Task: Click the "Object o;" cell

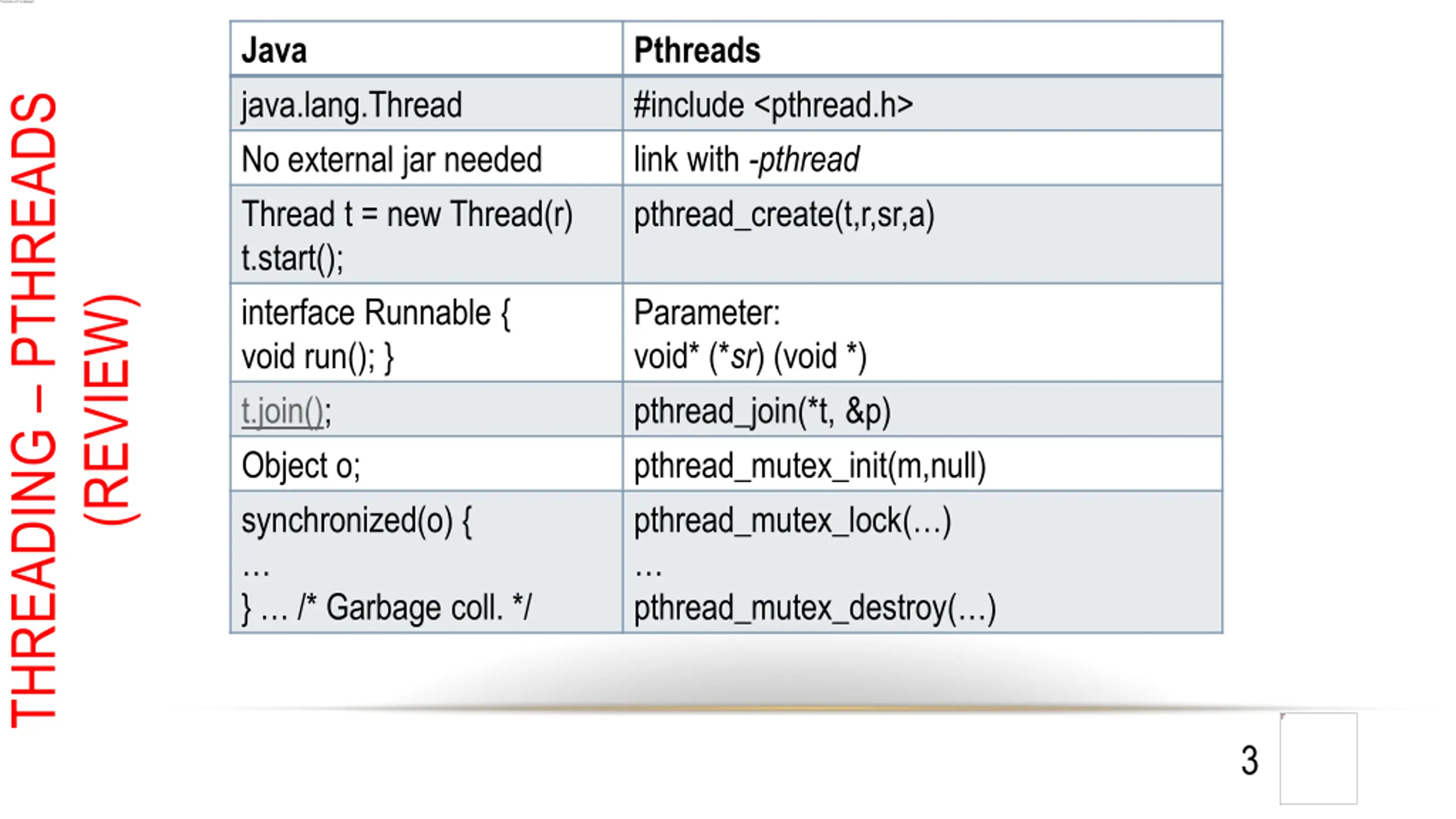Action: pyautogui.click(x=427, y=464)
